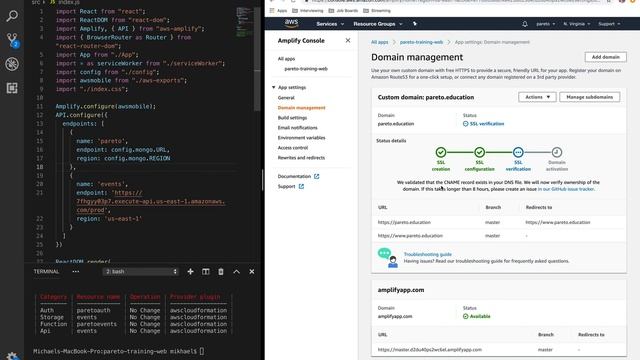Image resolution: width=640 pixels, height=360 pixels.
Task: Open https://www.pareto.education URL in first column
Action: [x=410, y=236]
